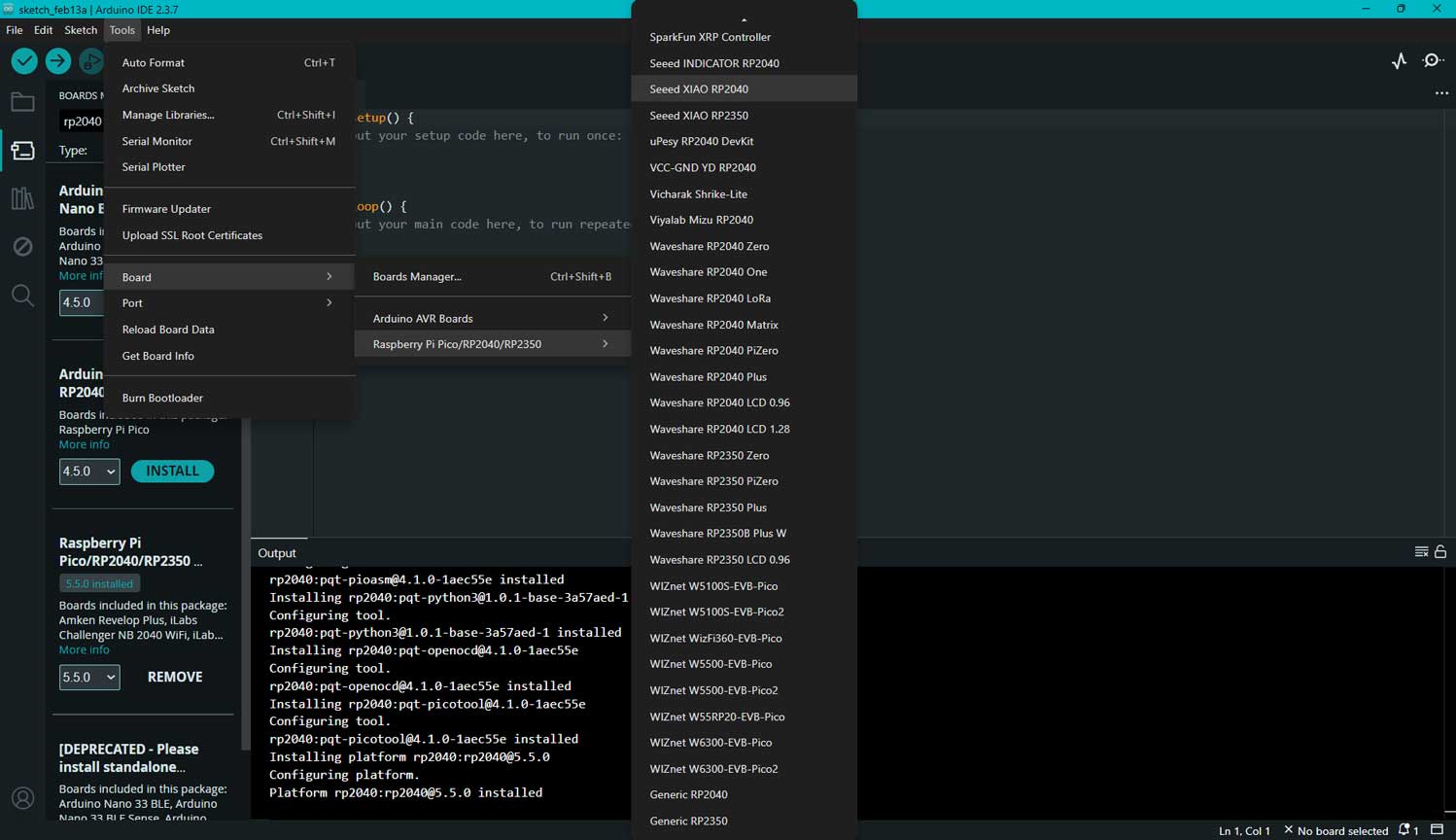Pick the Seeed INDICATOR RP2040 board
Image resolution: width=1456 pixels, height=840 pixels.
[x=745, y=63]
